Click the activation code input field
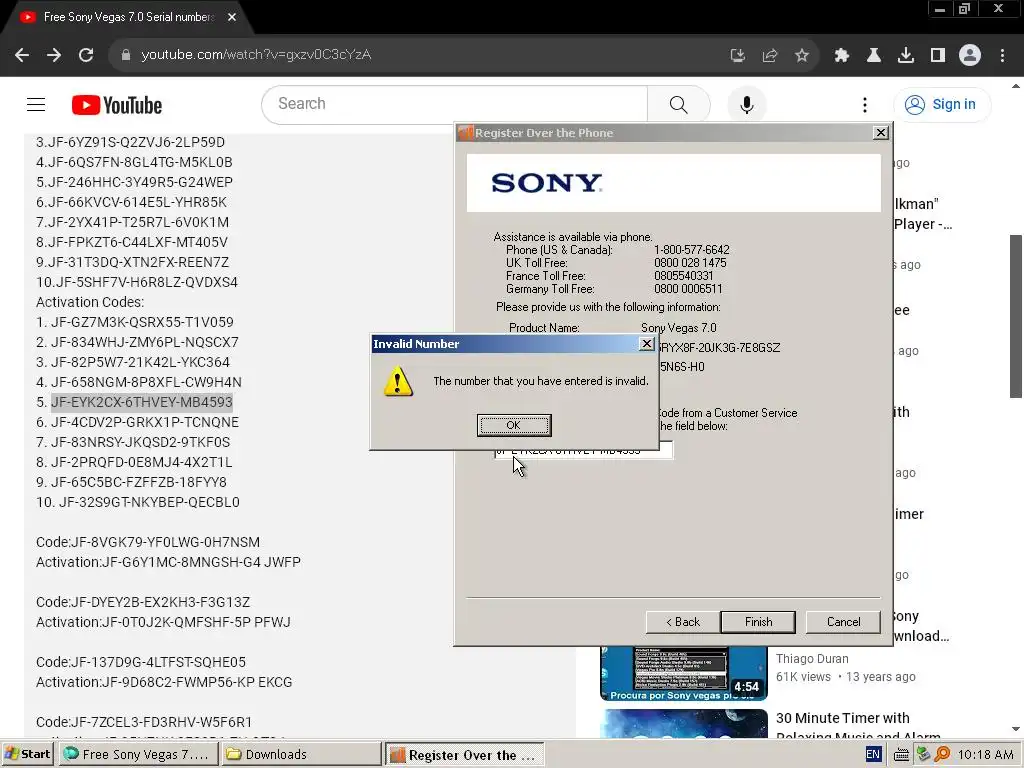 583,450
